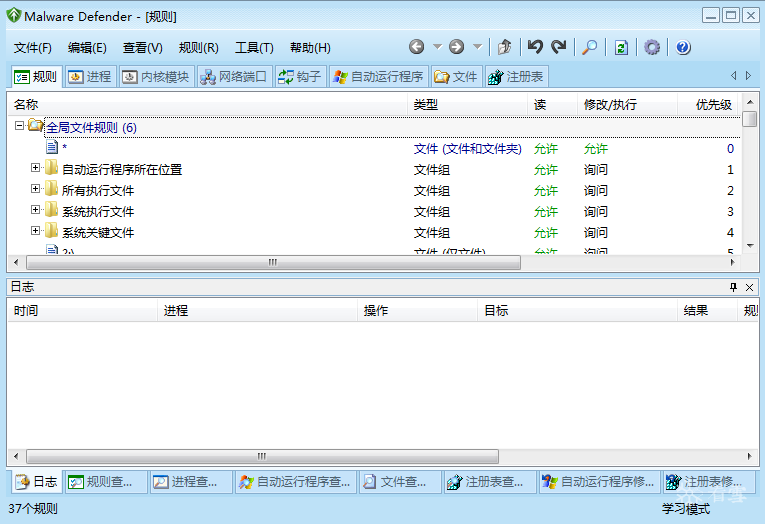Click the rules list vertical scrollbar thumb
Viewport: 765px width, 524px height.
pyautogui.click(x=750, y=119)
